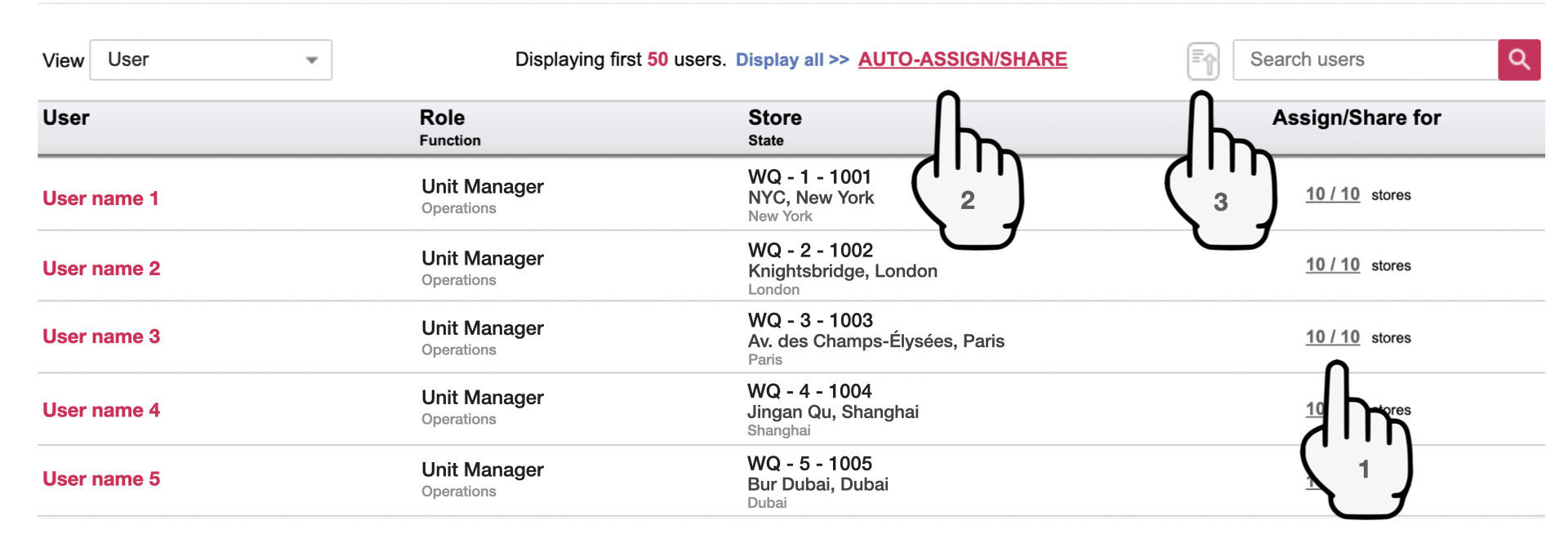Screen dimensions: 1568x552
Task: Open User name 5 link
Action: pos(101,479)
